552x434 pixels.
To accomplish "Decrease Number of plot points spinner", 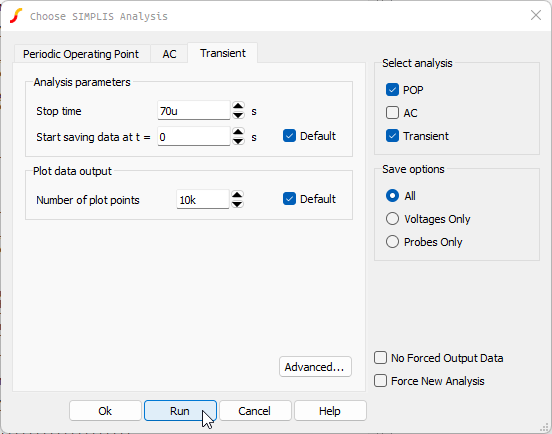I will tap(237, 204).
